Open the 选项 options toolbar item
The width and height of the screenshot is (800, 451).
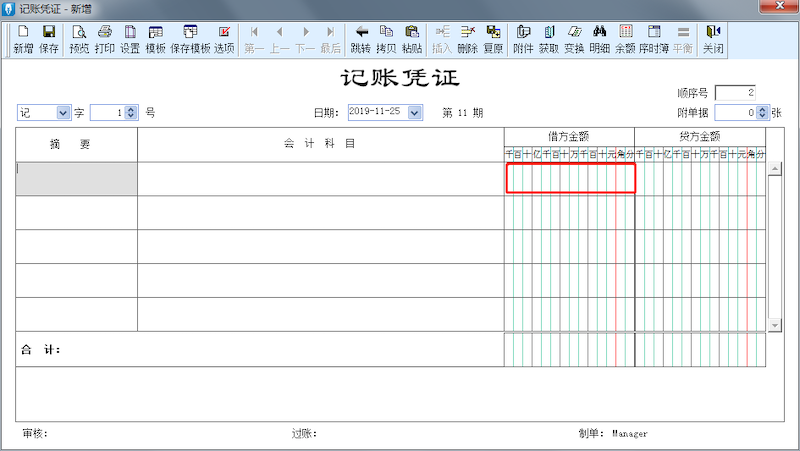point(224,39)
